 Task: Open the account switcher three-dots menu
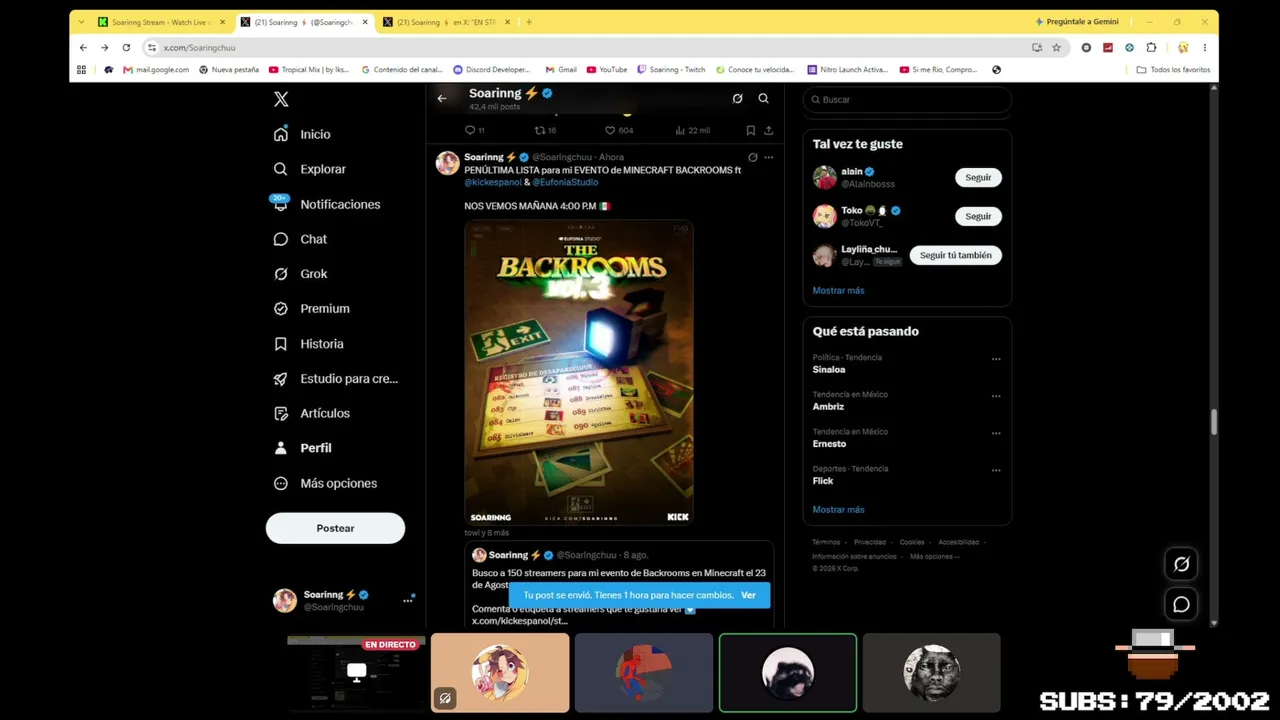(408, 600)
